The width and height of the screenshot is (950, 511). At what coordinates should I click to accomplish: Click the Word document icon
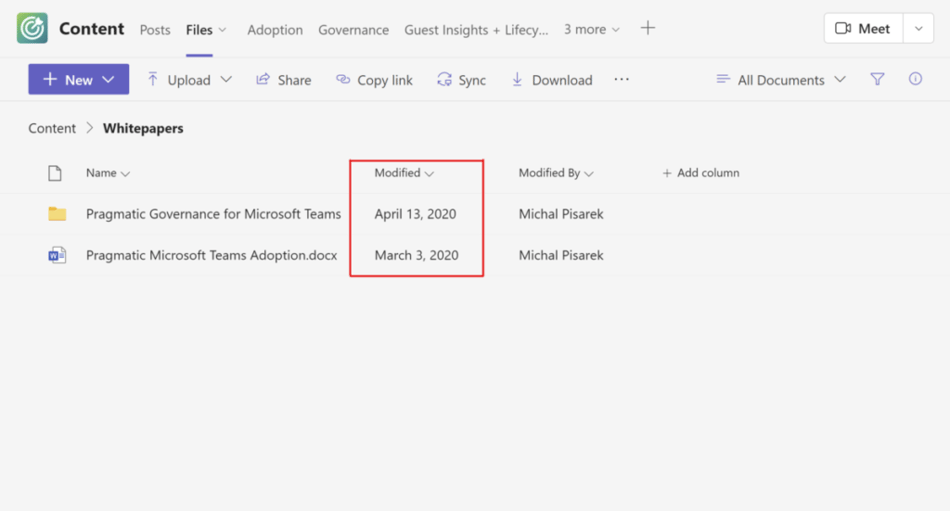[x=57, y=255]
